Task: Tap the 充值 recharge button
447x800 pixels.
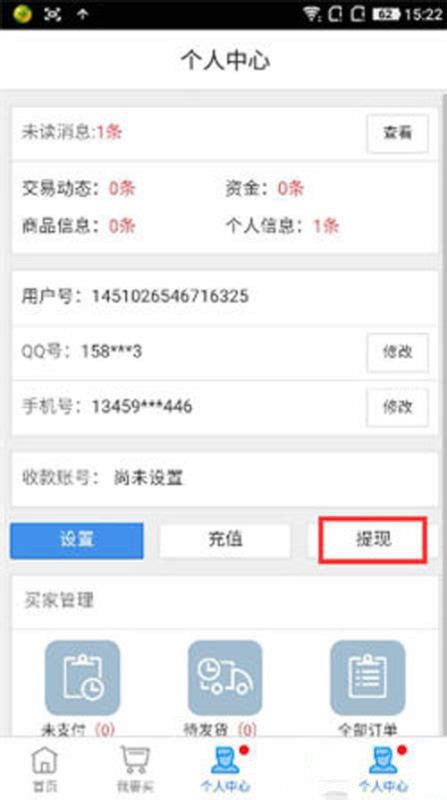Action: [225, 540]
